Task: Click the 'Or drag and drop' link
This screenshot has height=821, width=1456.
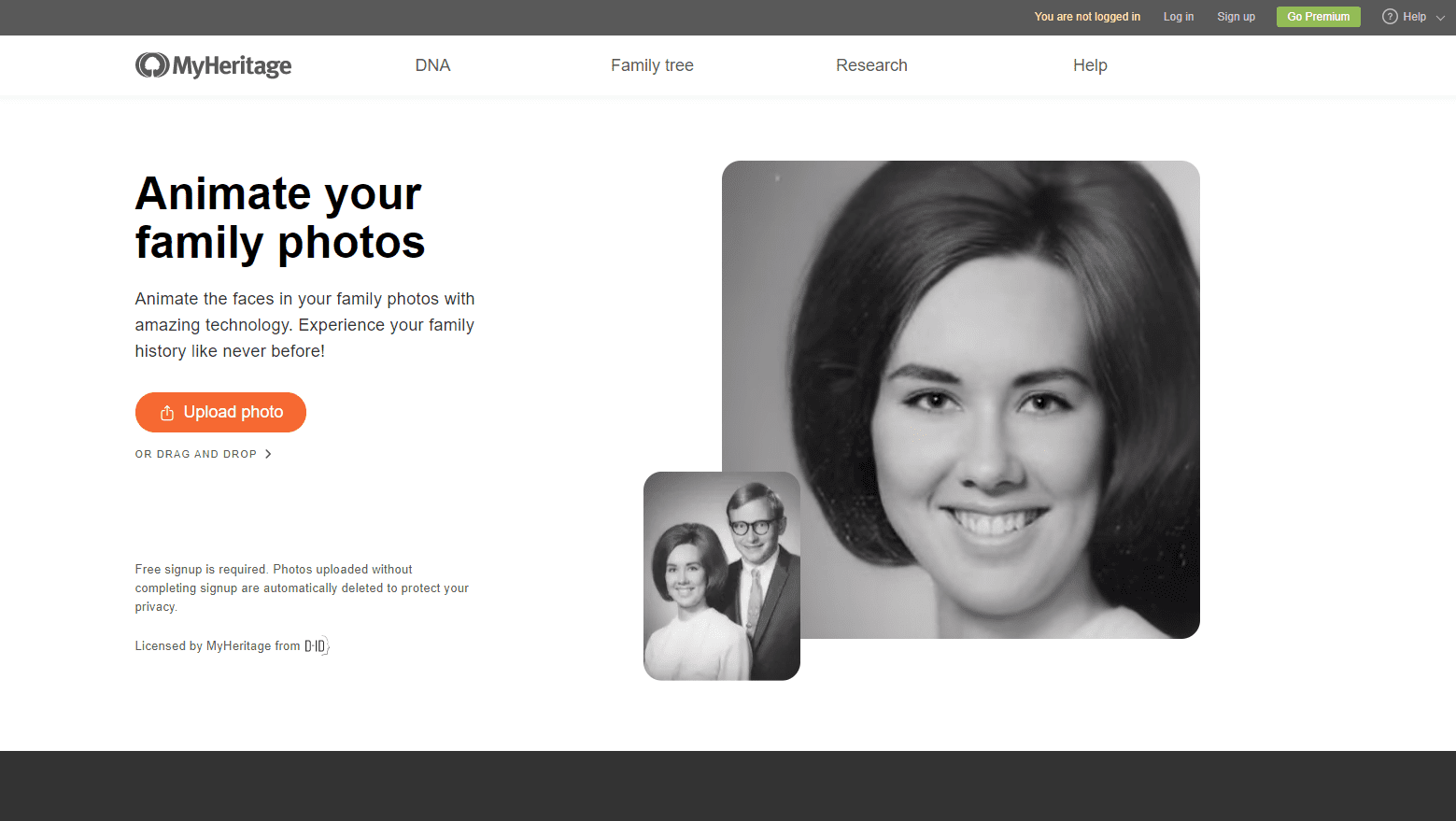Action: tap(195, 454)
